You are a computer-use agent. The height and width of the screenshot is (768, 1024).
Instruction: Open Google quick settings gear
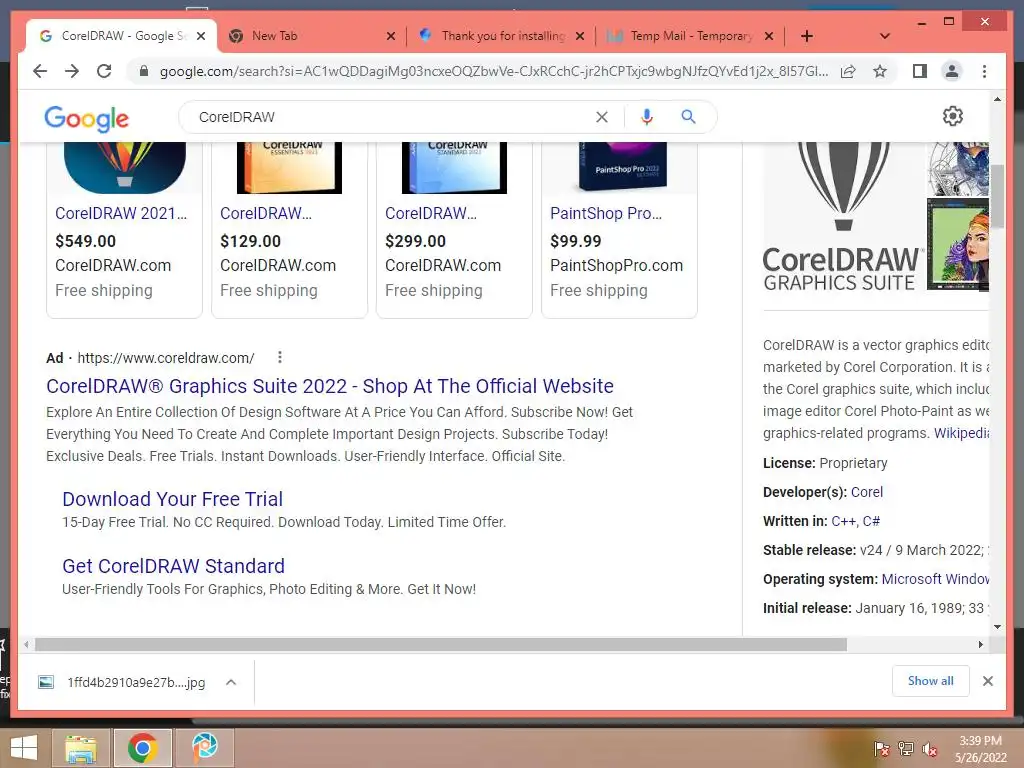click(953, 116)
